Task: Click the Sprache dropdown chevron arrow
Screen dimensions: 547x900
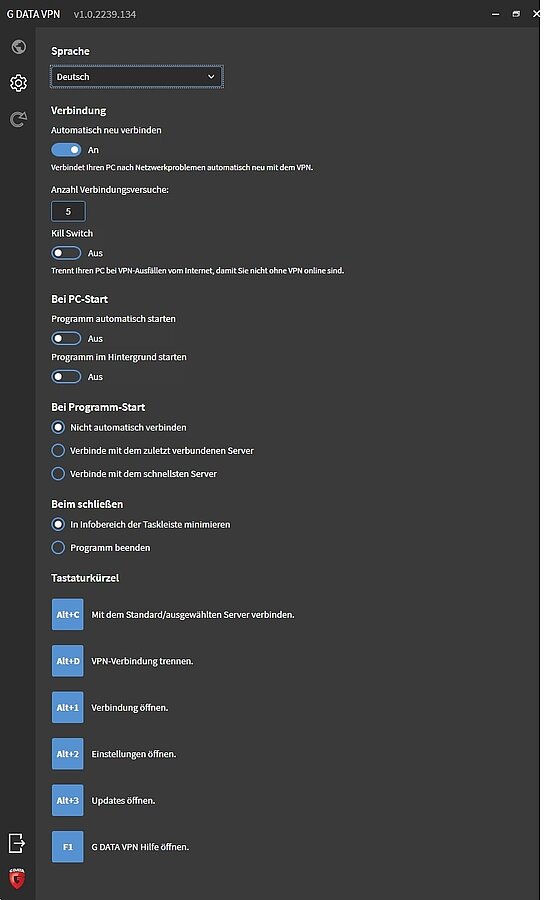Action: click(211, 77)
